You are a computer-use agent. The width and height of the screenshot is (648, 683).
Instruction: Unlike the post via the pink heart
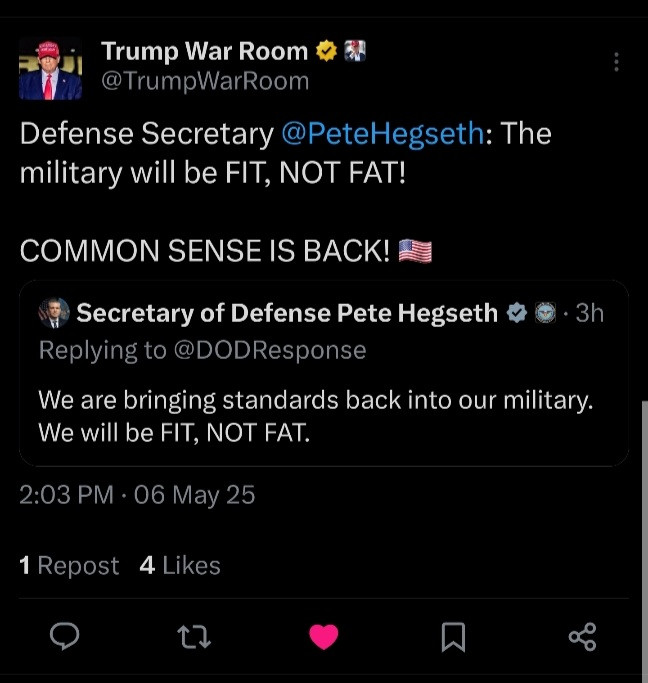(x=323, y=636)
